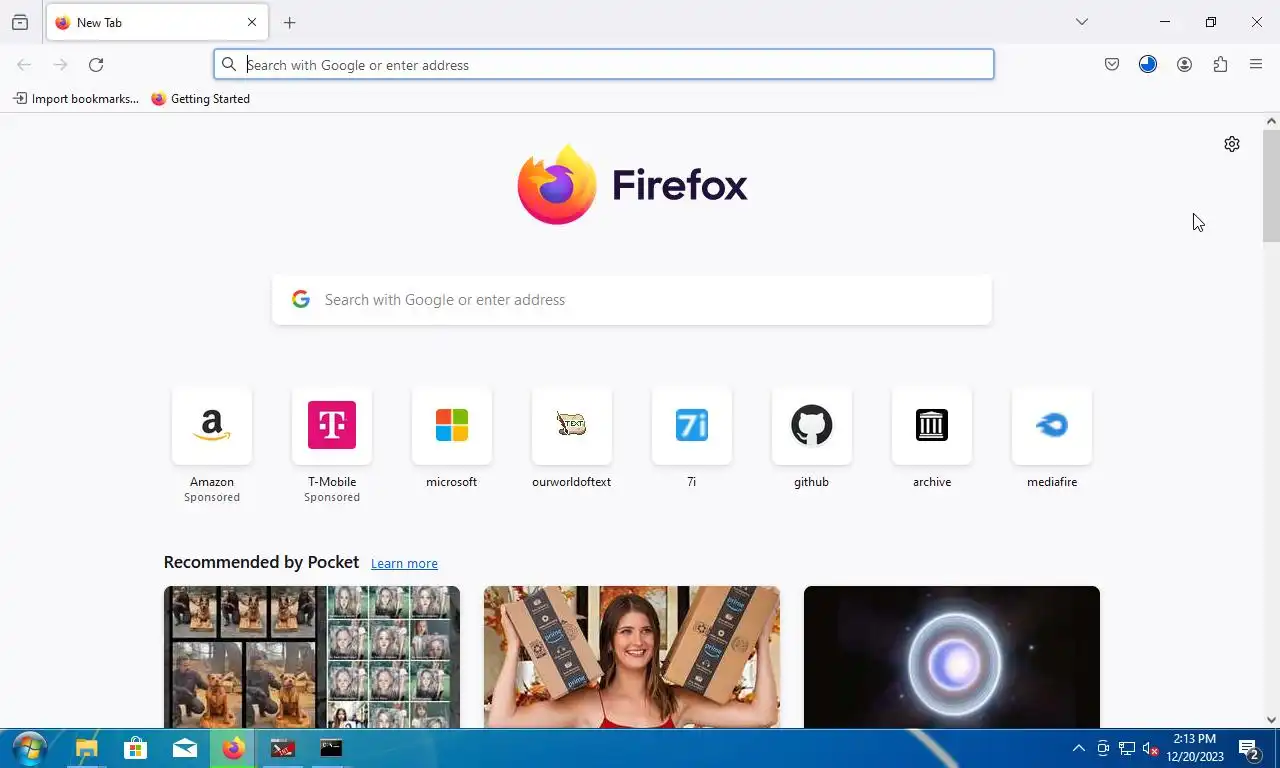
Task: Open the notification center icon
Action: [1249, 749]
